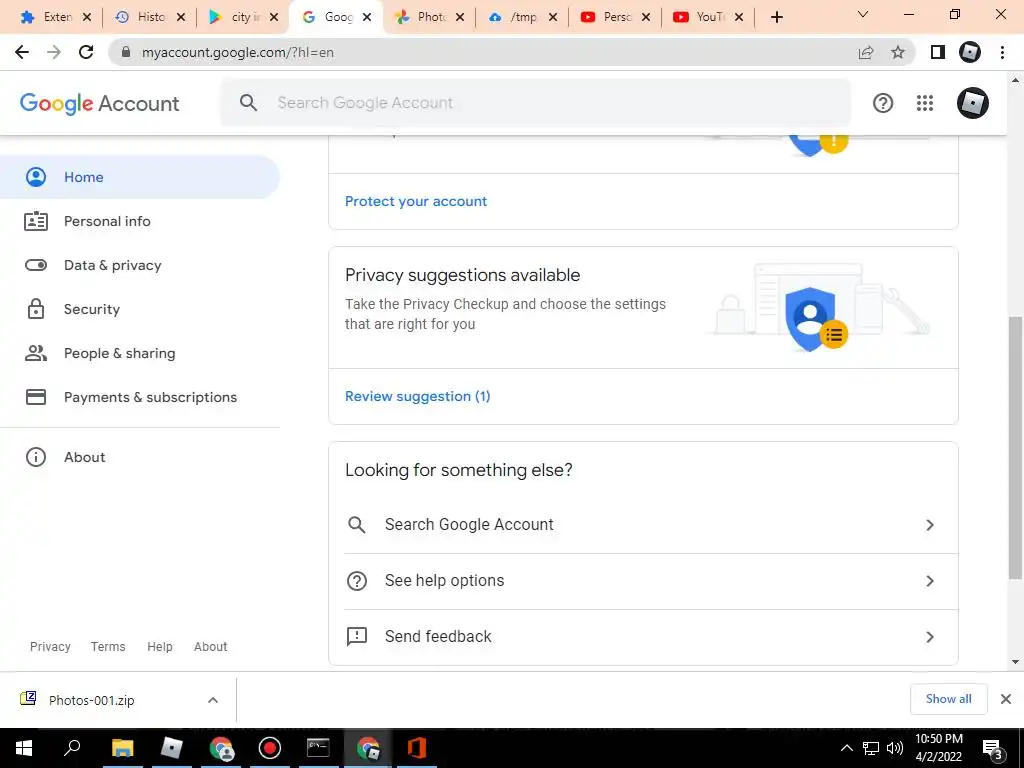
Task: Open the Photos-001.zip download item
Action: click(x=91, y=700)
